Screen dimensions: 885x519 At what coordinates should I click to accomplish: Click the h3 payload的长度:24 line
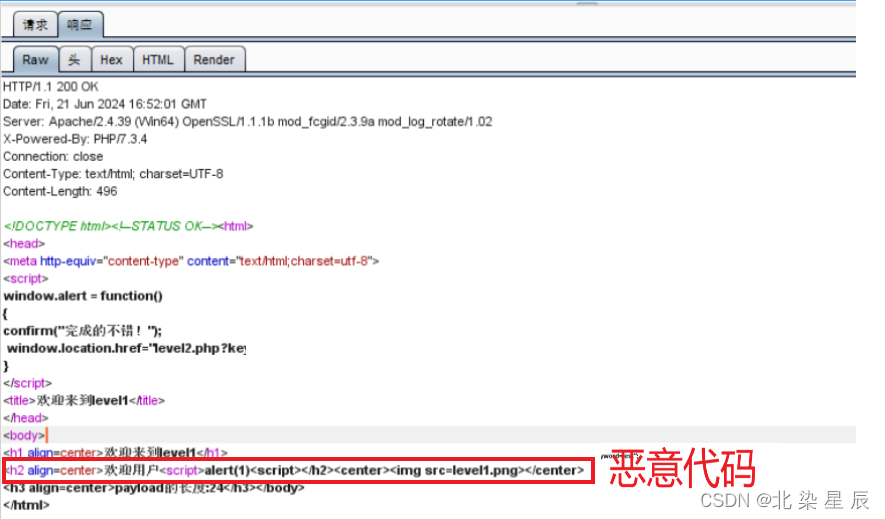click(x=154, y=488)
